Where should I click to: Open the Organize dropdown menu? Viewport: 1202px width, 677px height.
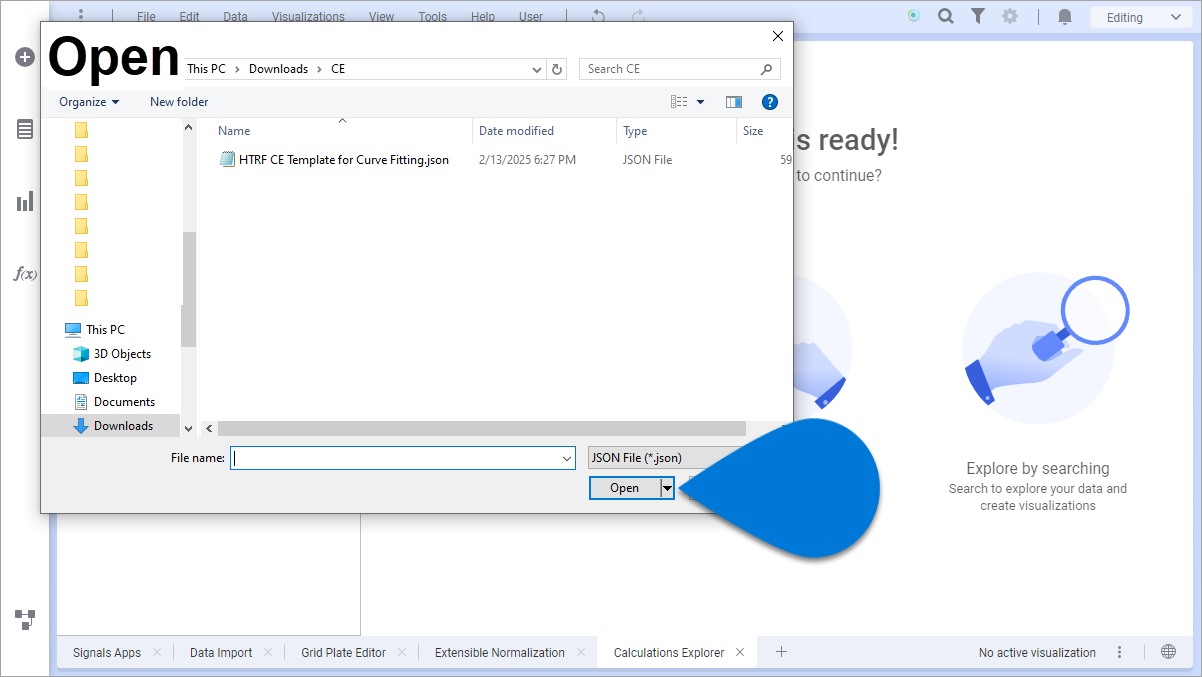pos(89,102)
